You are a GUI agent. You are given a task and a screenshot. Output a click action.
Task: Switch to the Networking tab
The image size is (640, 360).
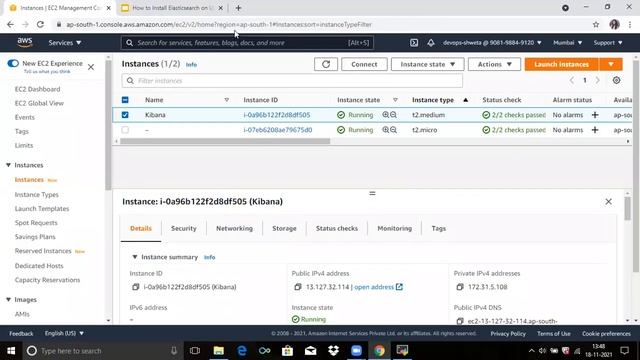coord(234,228)
